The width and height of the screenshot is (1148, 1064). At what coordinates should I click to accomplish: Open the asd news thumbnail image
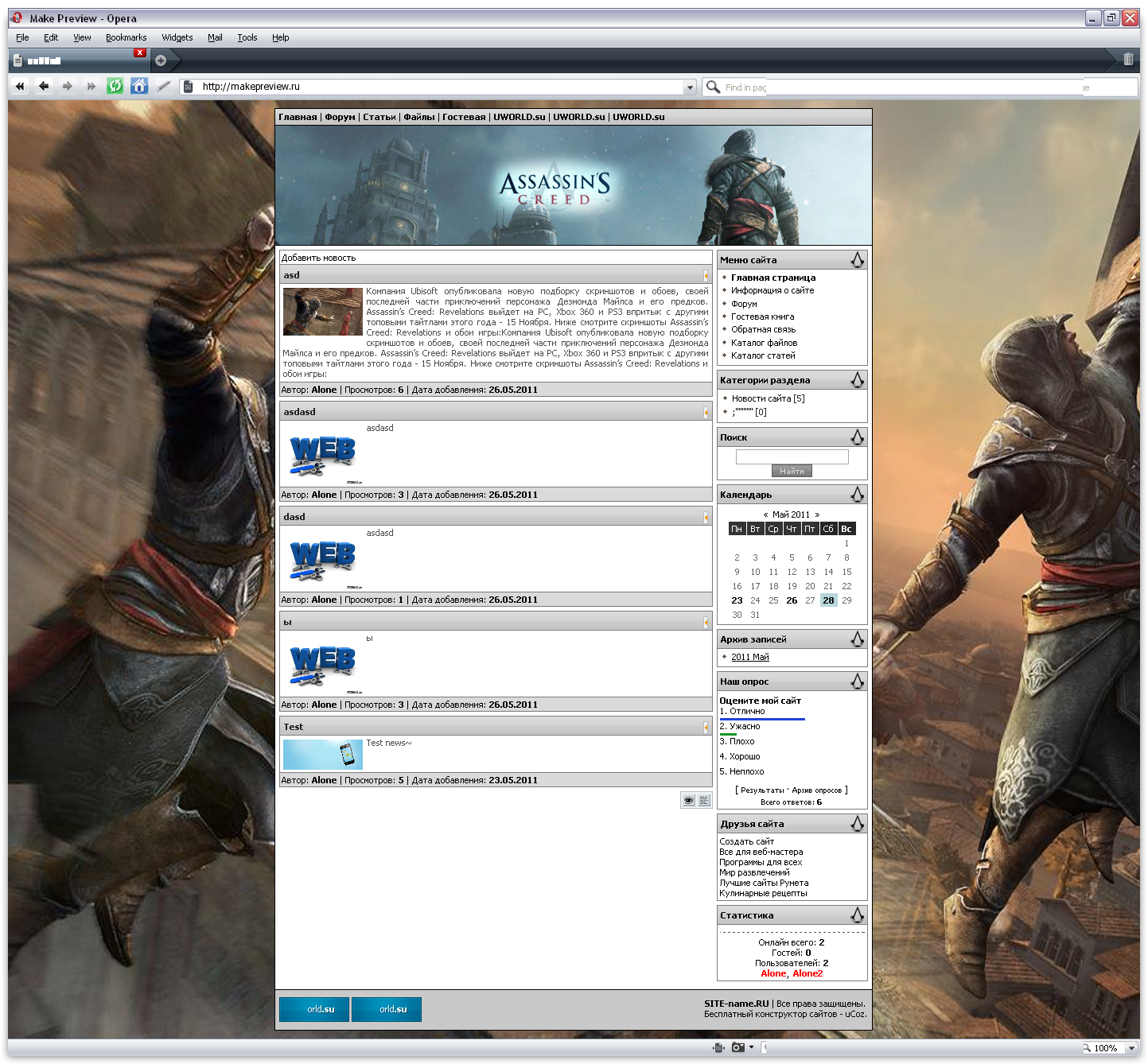click(322, 312)
